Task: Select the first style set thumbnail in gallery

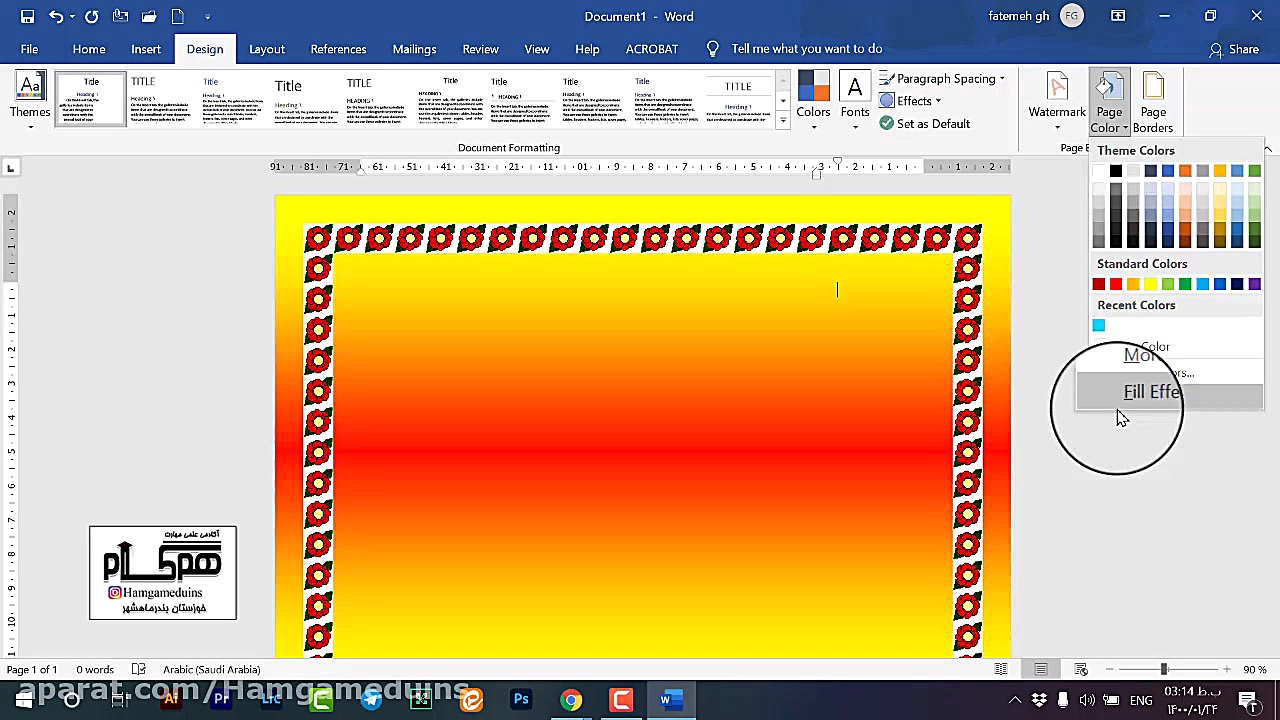Action: click(x=91, y=98)
